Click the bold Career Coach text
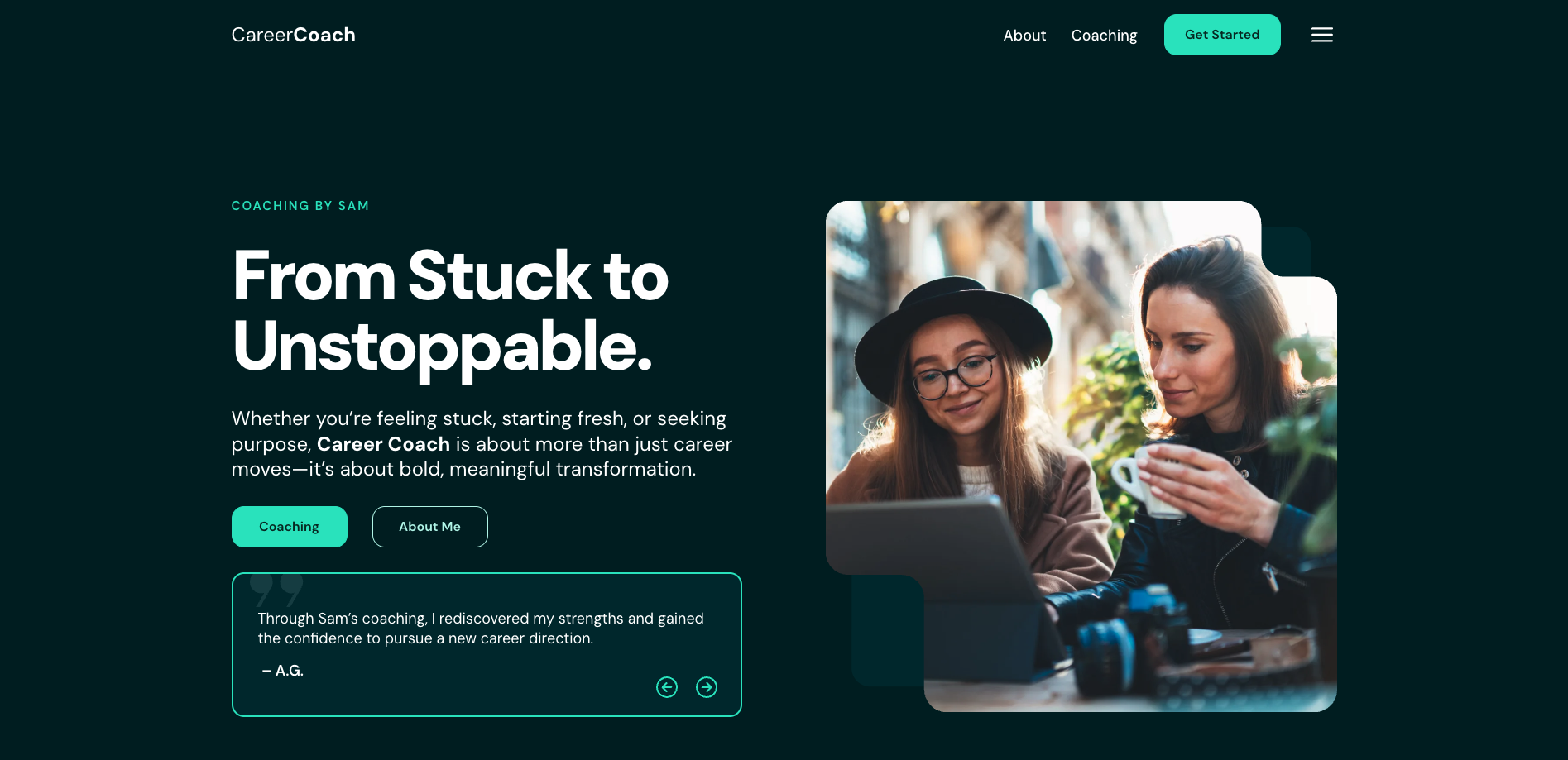Image resolution: width=1568 pixels, height=760 pixels. 383,444
